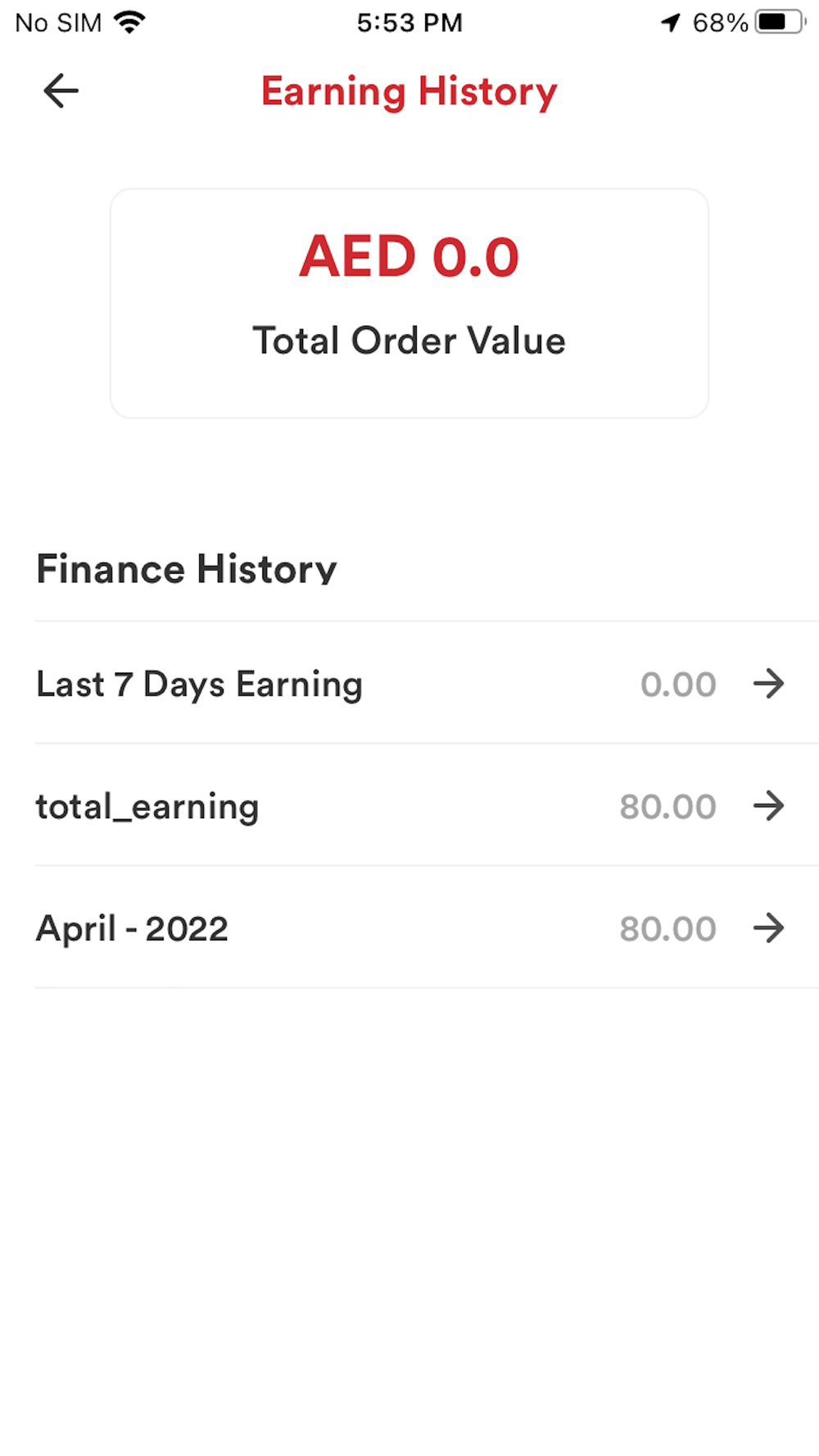Viewport: 819px width, 1456px height.
Task: Open Last 7 Days Earning arrow
Action: pos(768,684)
